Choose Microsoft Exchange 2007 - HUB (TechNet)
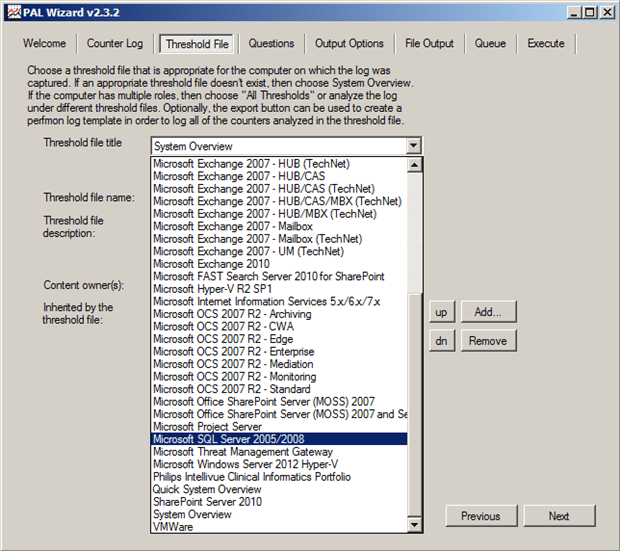 [x=279, y=164]
